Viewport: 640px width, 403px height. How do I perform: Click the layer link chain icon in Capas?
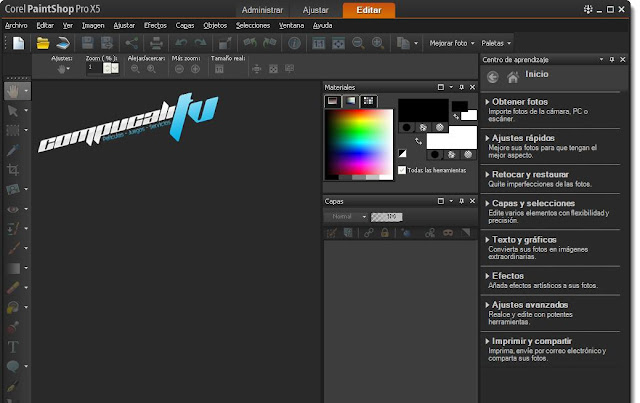pos(369,233)
